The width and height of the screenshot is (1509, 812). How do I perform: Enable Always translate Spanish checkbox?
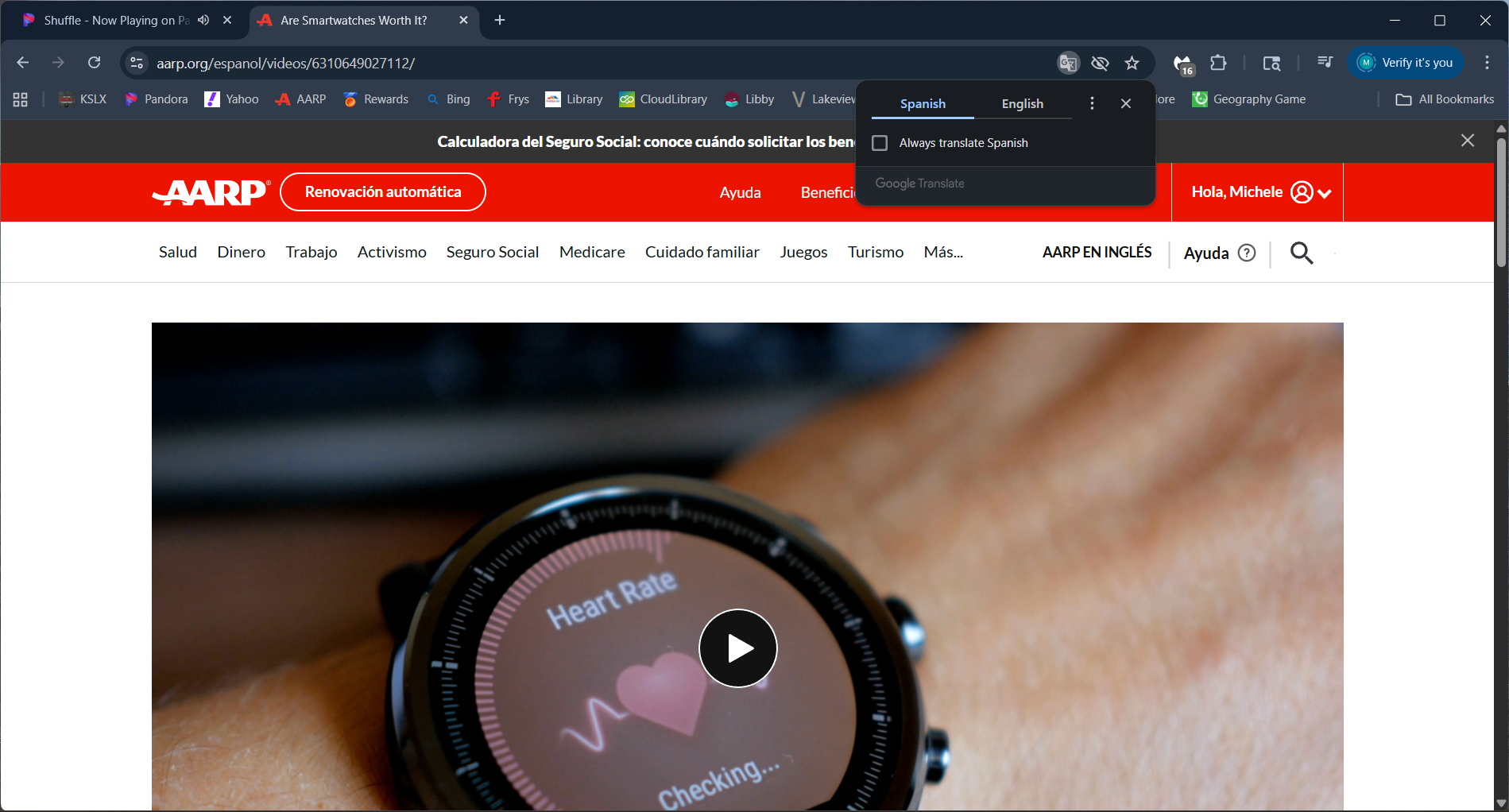880,143
